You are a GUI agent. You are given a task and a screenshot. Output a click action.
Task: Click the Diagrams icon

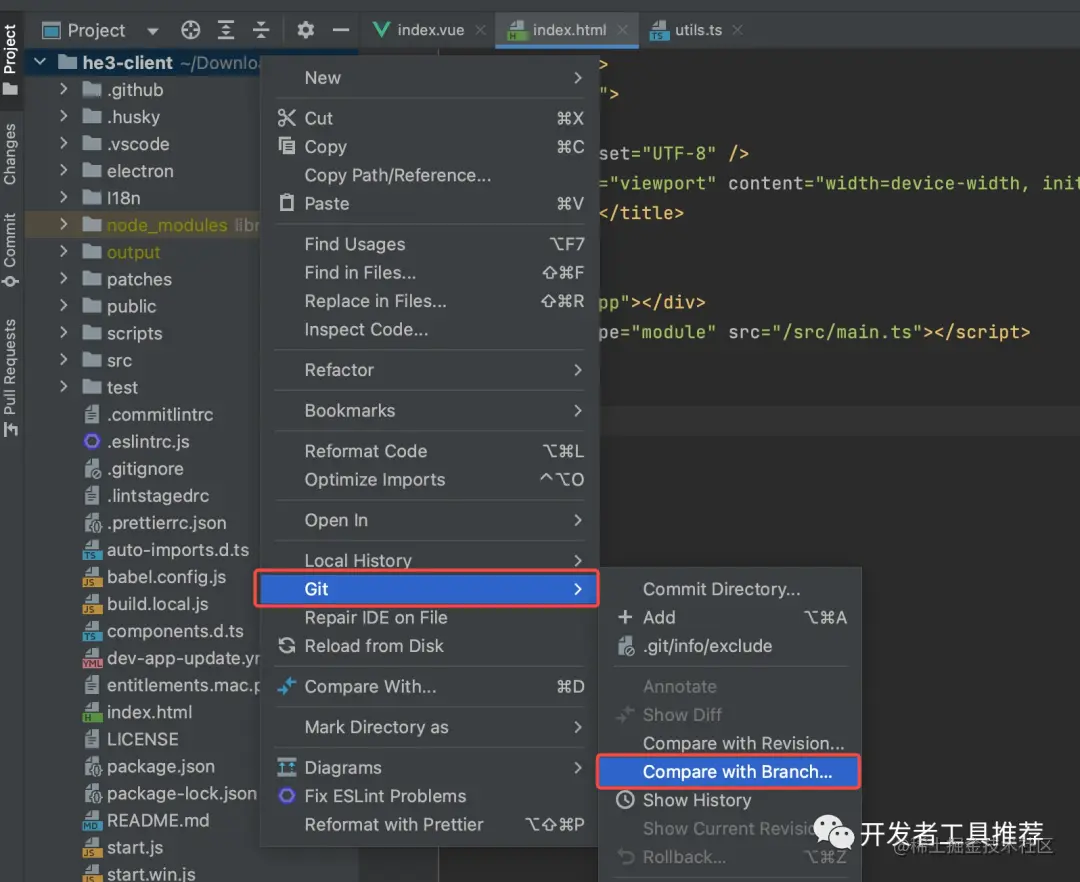click(287, 767)
